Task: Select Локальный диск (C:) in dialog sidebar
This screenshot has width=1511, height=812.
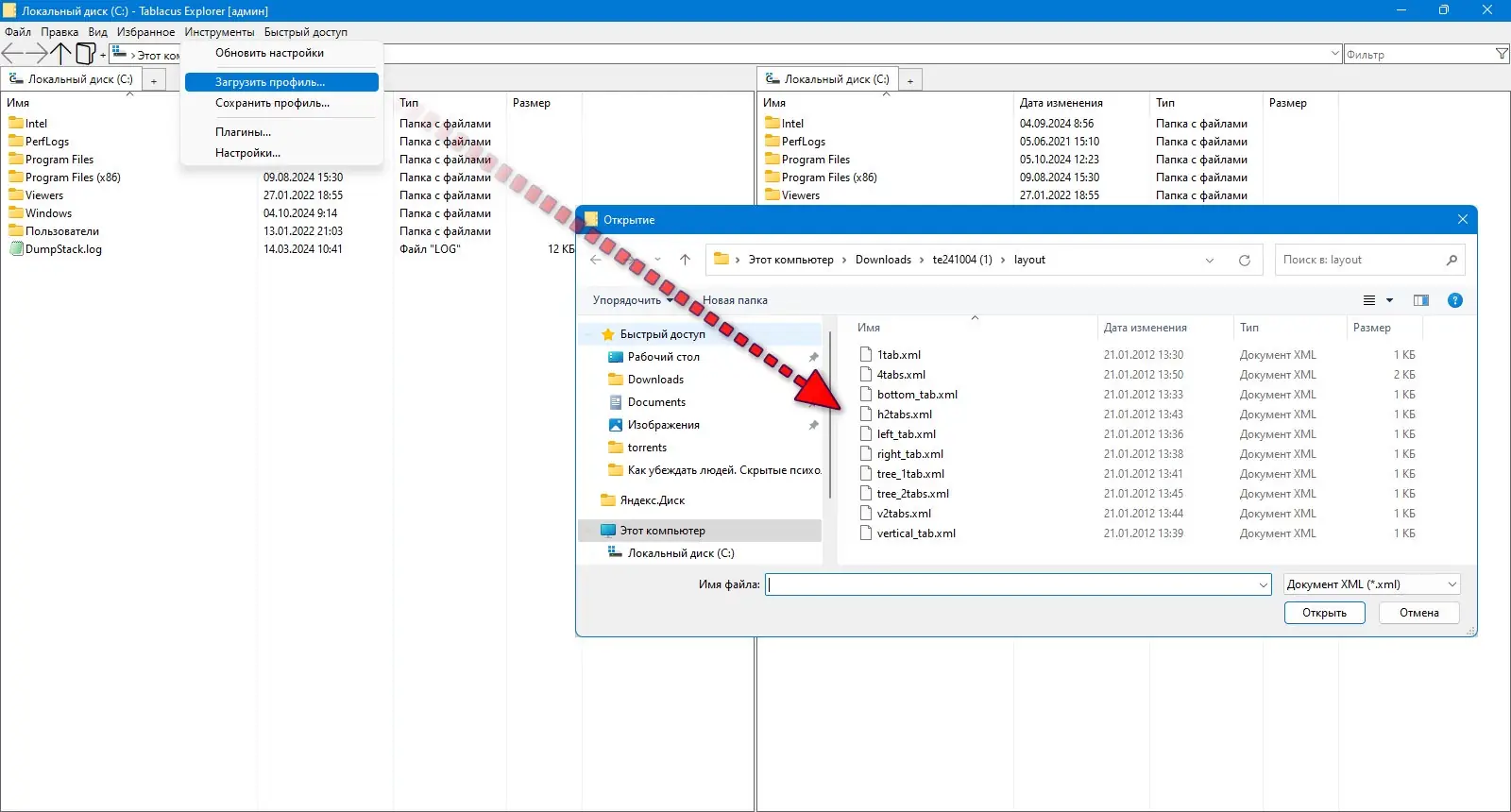Action: pyautogui.click(x=680, y=553)
